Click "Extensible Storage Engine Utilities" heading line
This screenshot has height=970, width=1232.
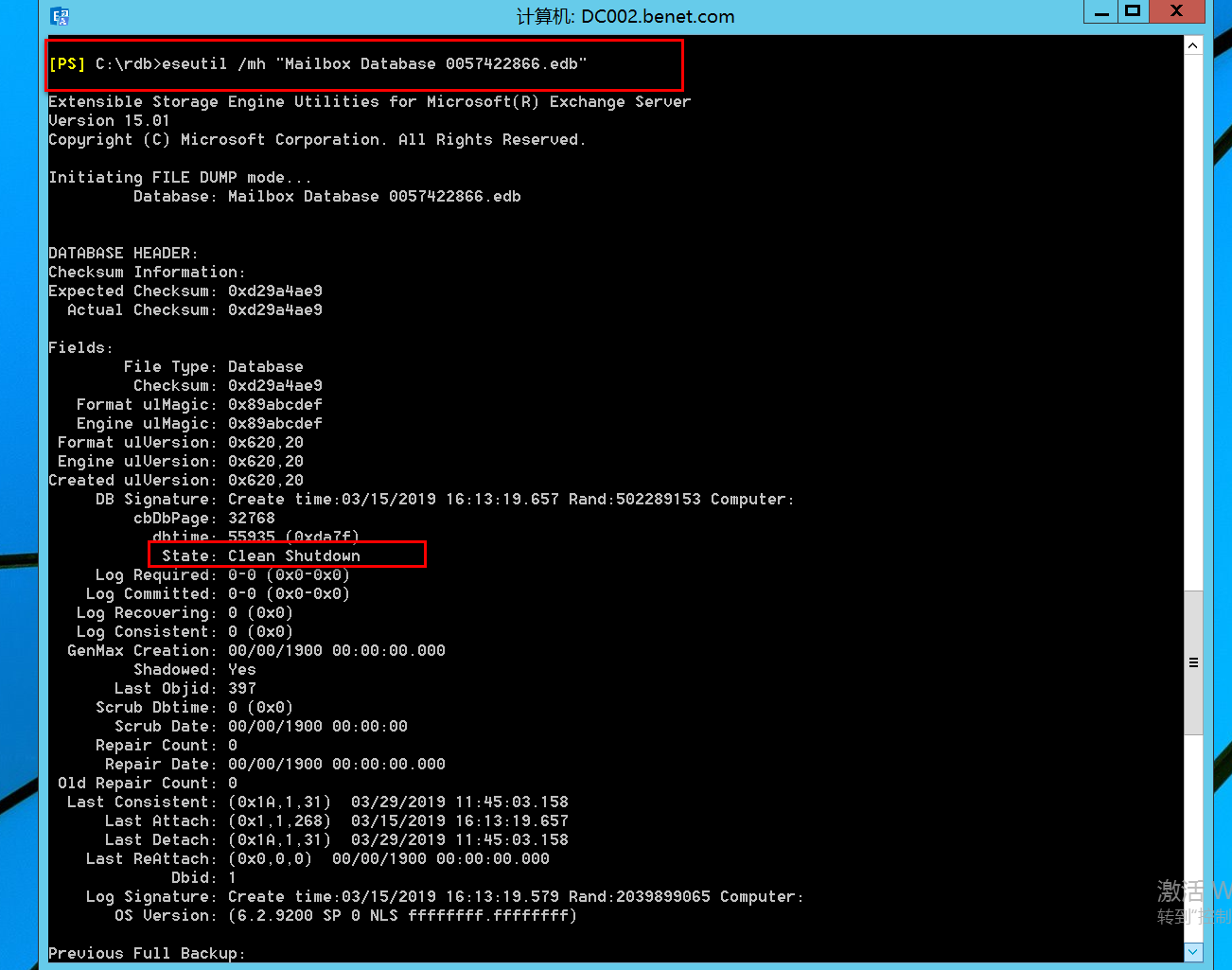(x=370, y=101)
